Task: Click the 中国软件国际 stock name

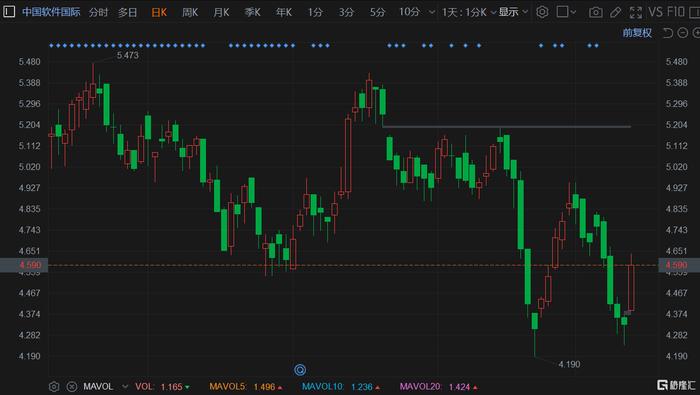Action: point(51,12)
